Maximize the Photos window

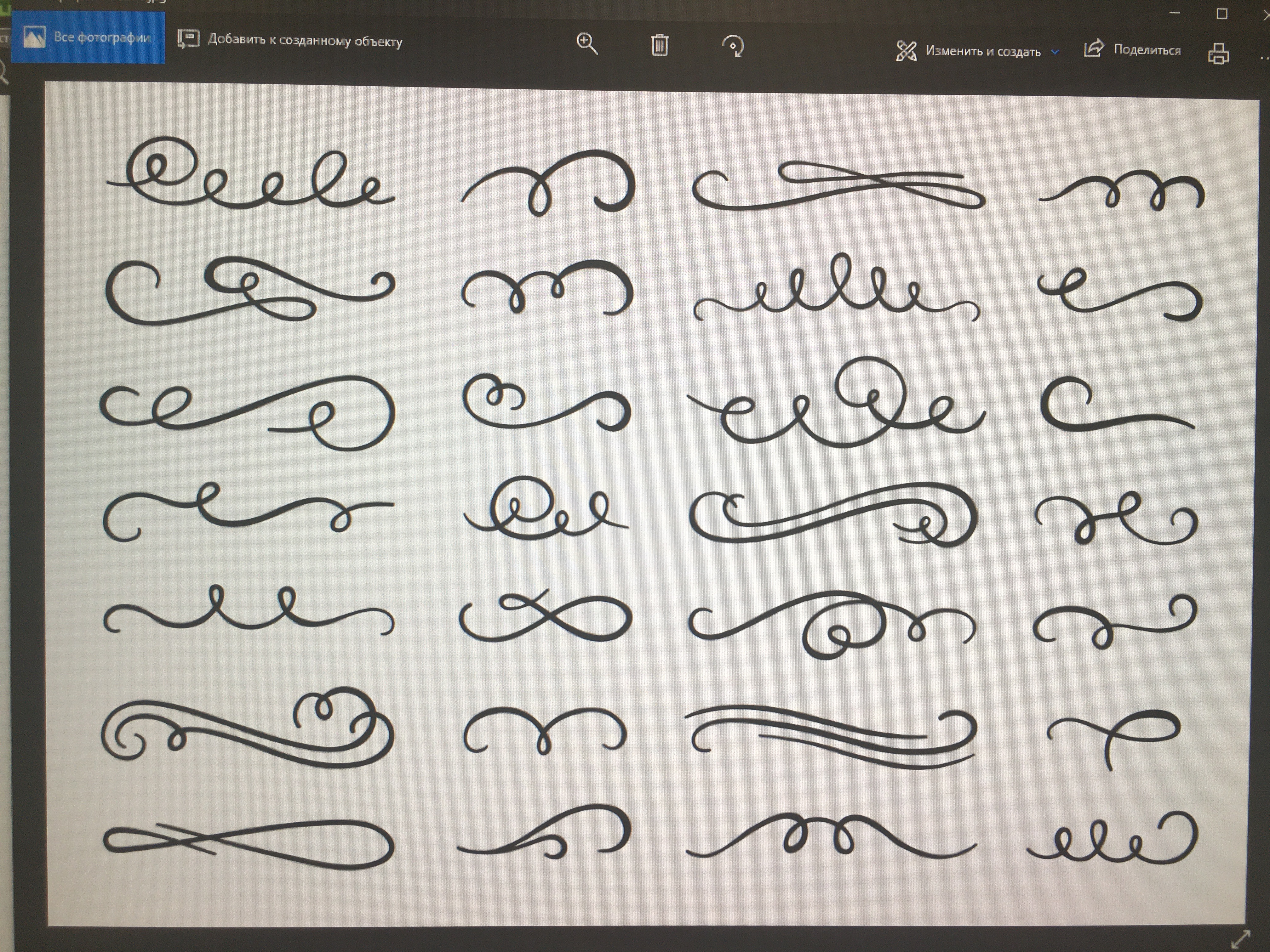point(1222,14)
